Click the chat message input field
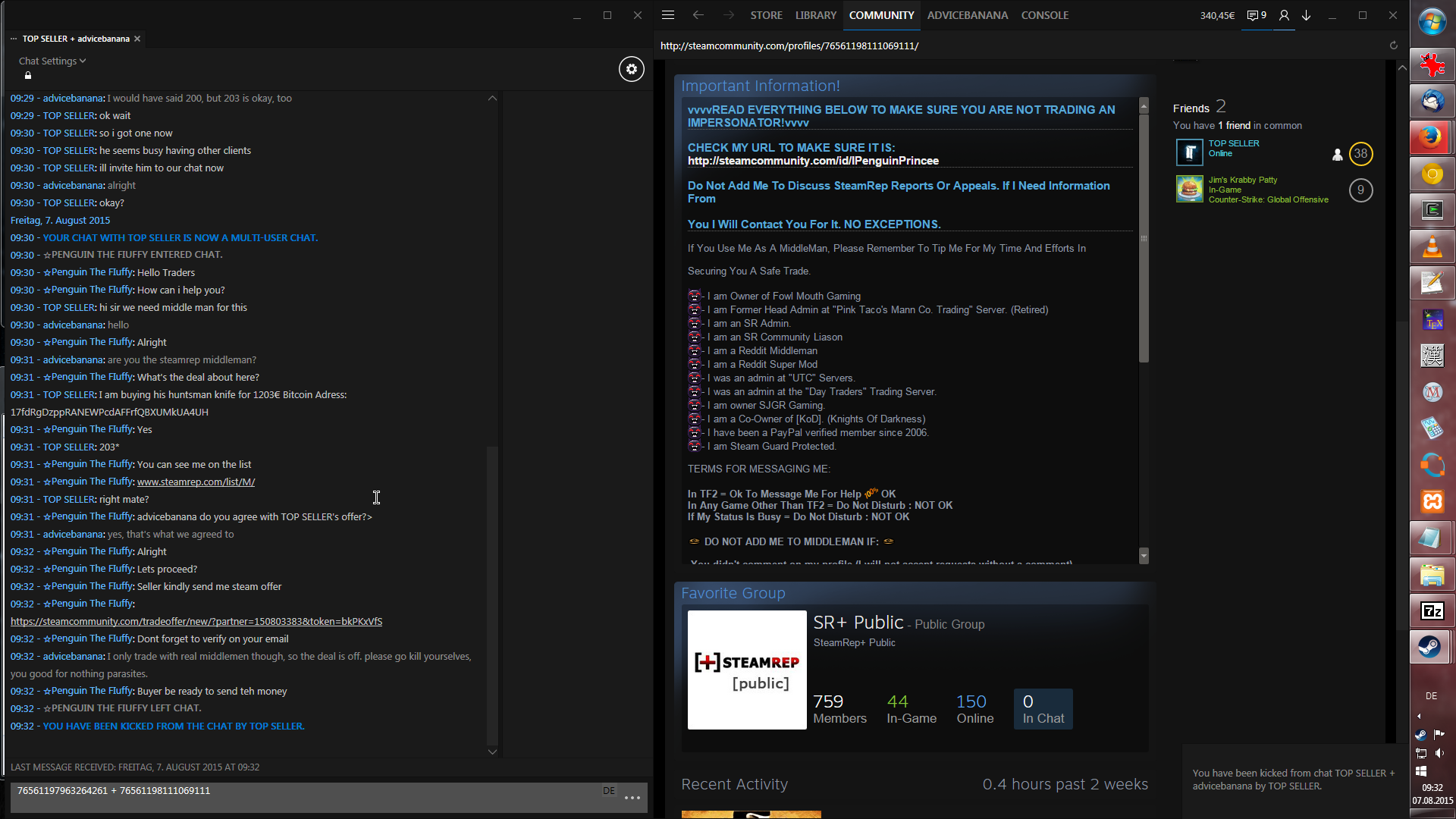This screenshot has height=819, width=1456. pyautogui.click(x=303, y=798)
